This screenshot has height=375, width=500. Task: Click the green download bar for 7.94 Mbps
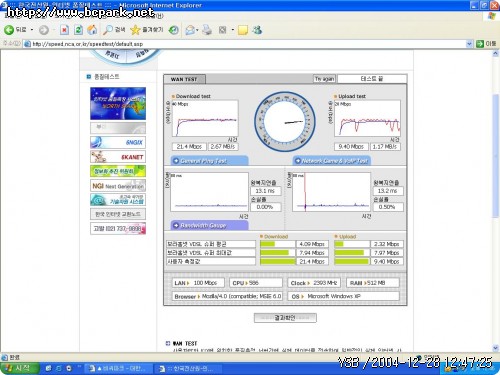click(x=274, y=253)
